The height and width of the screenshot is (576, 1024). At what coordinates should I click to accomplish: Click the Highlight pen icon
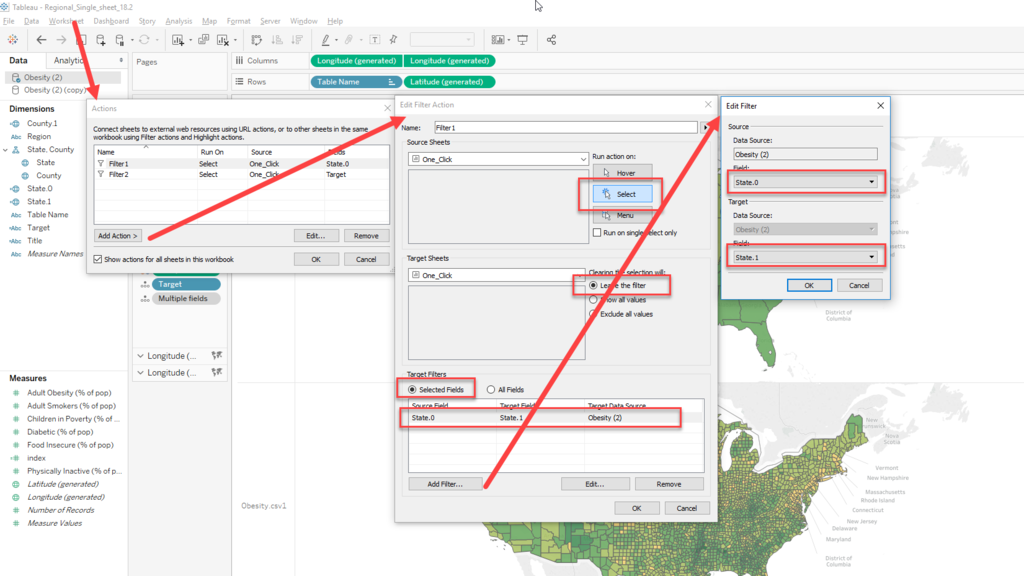click(325, 40)
